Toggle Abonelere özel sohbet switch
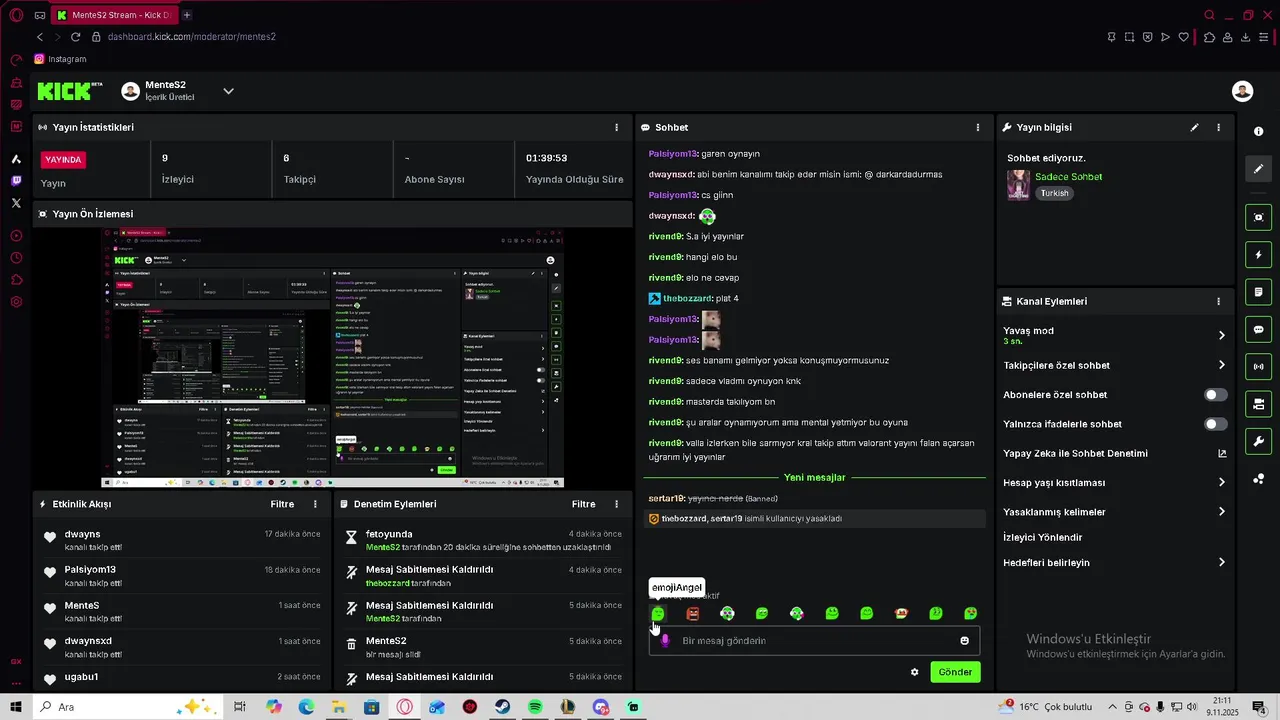 click(x=1215, y=395)
